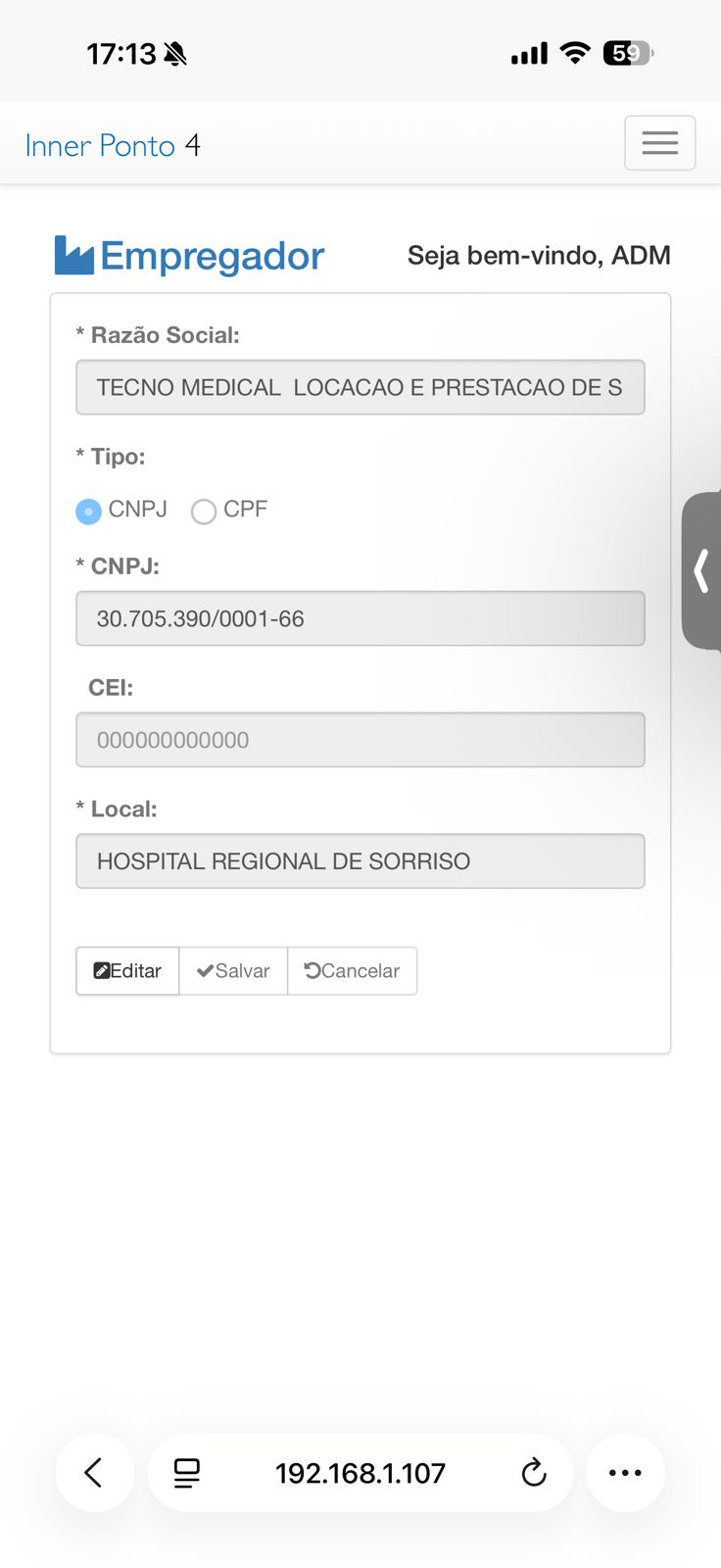The image size is (721, 1568).
Task: Select the CPF radio button
Action: click(x=204, y=512)
